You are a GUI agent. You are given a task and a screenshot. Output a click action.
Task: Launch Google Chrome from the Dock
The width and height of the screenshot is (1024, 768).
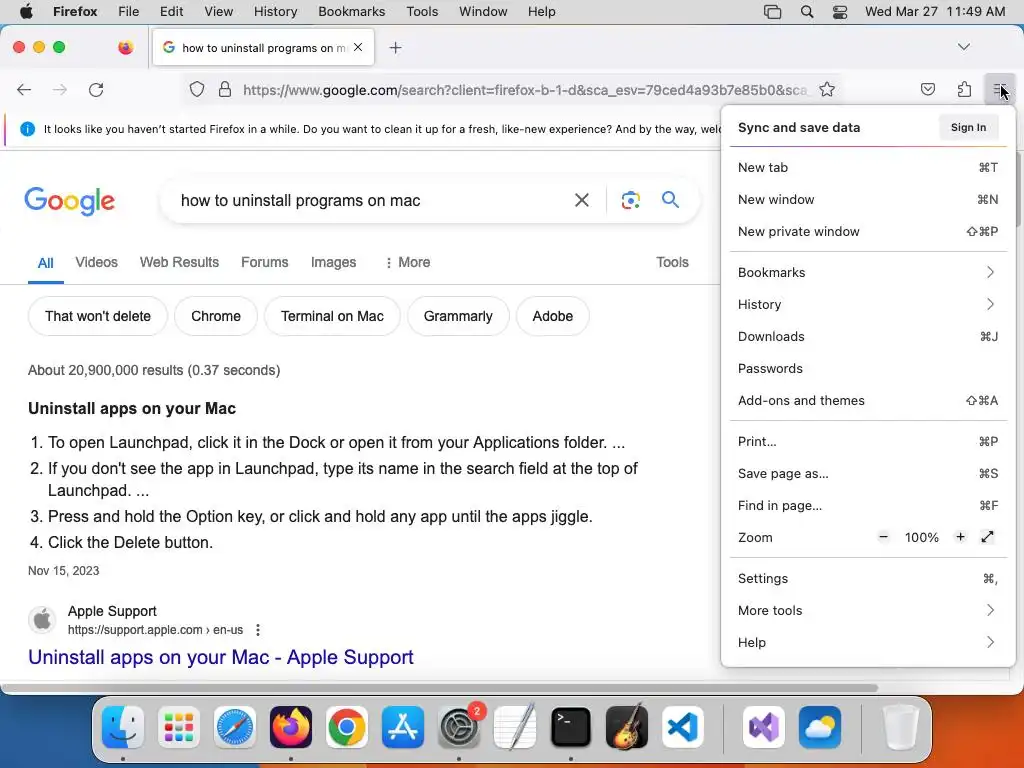(x=347, y=727)
